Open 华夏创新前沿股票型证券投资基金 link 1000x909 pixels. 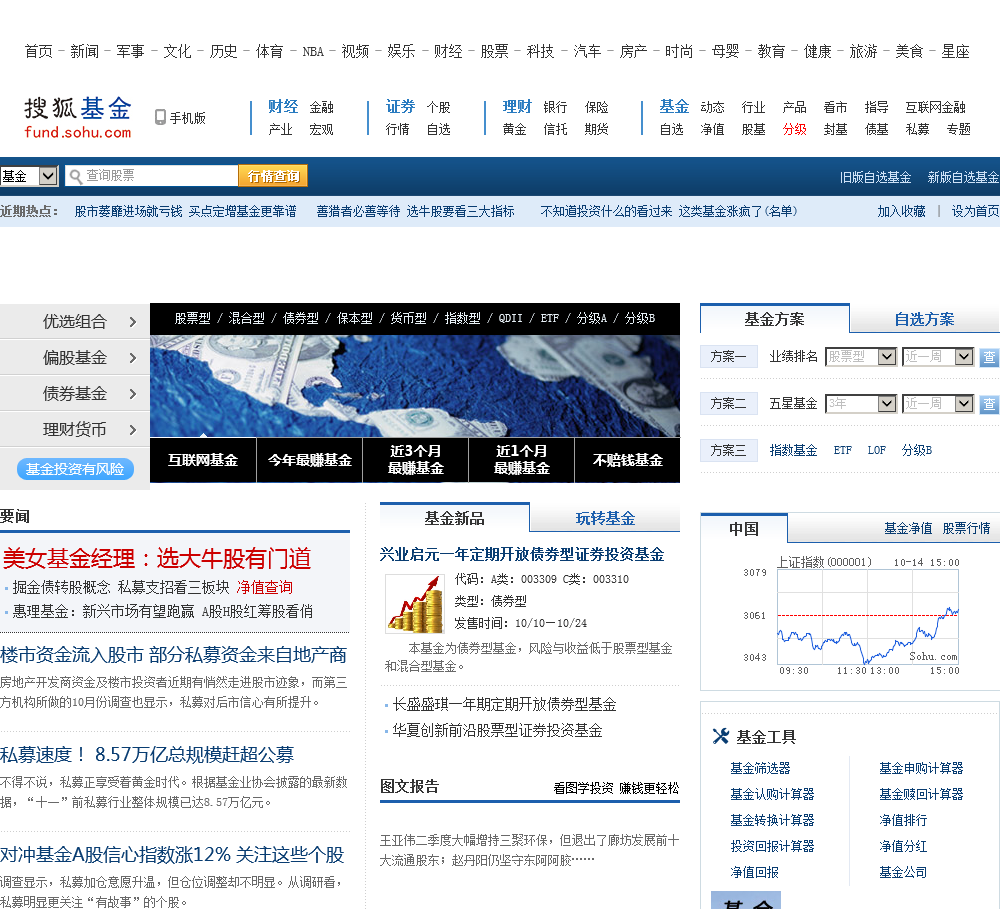click(497, 730)
